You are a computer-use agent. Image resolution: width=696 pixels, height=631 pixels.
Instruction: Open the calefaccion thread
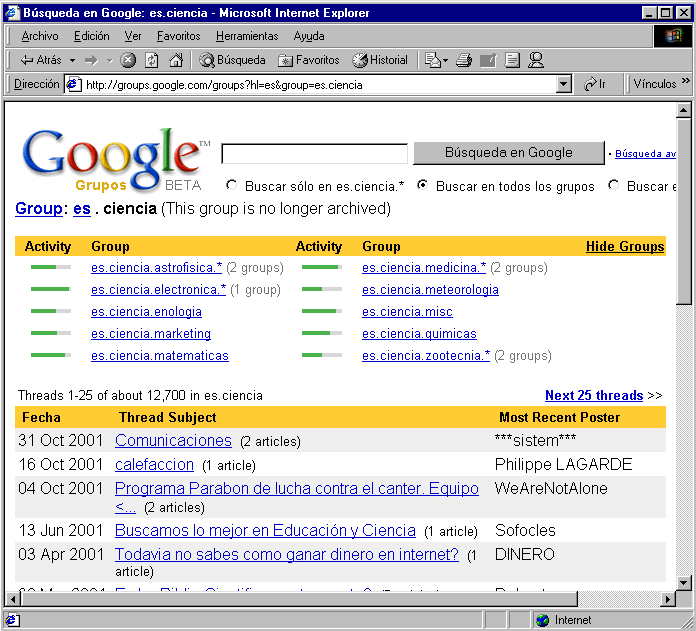pos(154,465)
